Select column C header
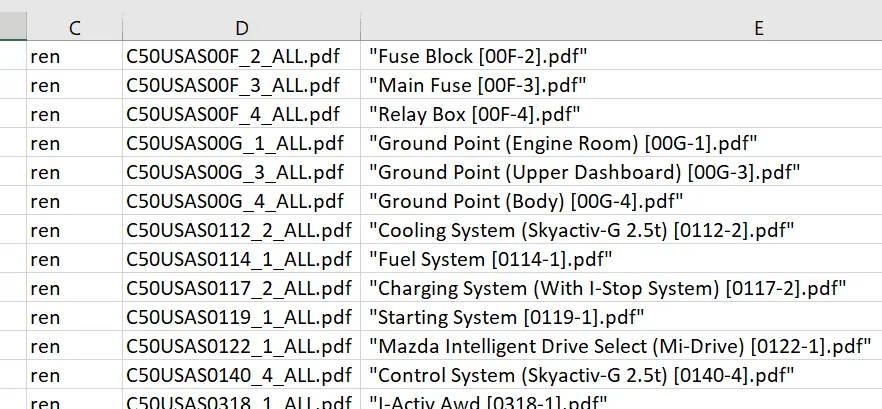Screen dimensions: 882x409 pyautogui.click(x=74, y=29)
